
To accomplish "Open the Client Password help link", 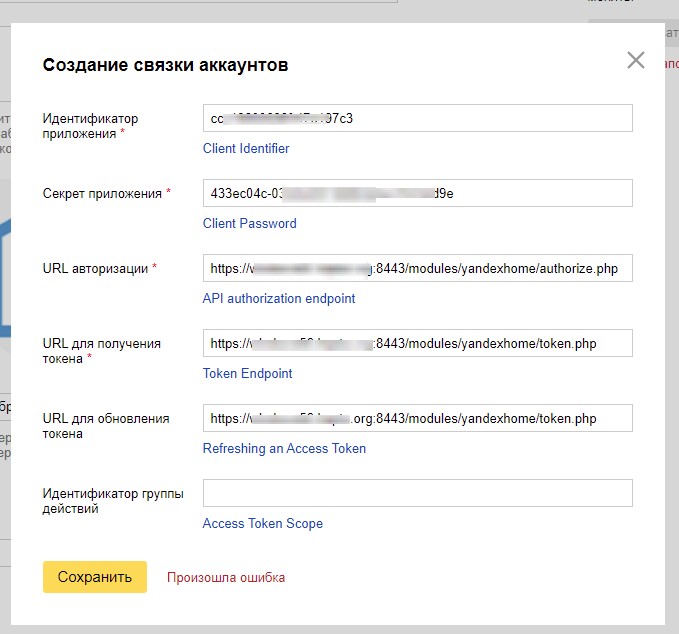I will point(249,223).
